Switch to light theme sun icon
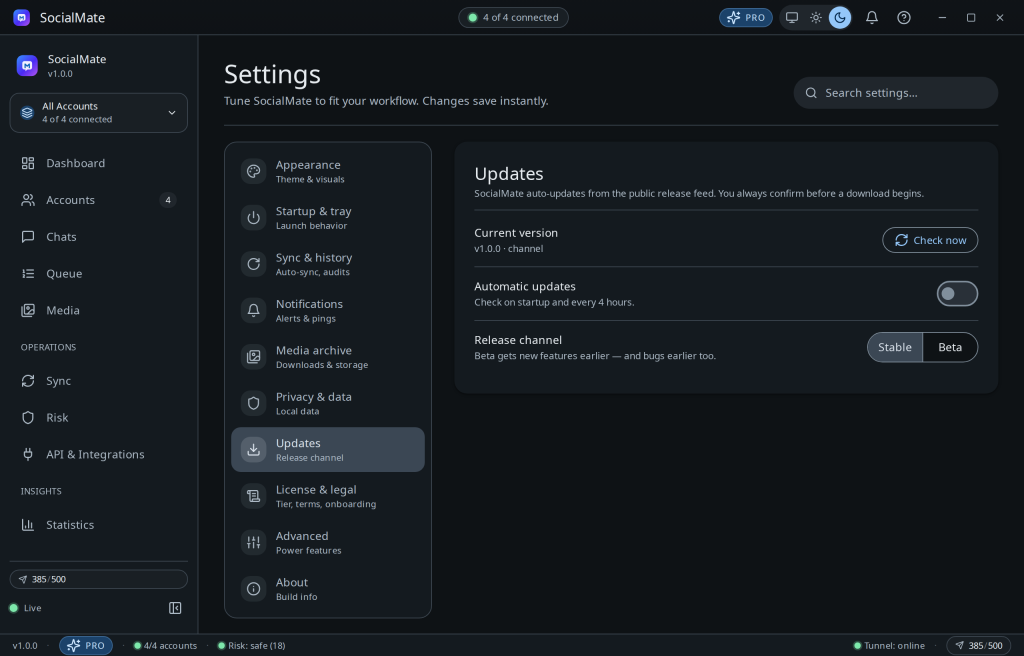1024x656 pixels. pyautogui.click(x=816, y=18)
